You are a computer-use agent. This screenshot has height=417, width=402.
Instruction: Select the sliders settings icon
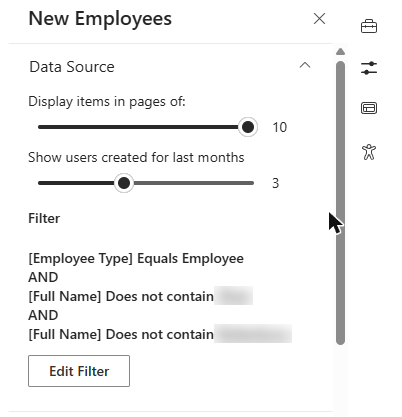pyautogui.click(x=369, y=68)
